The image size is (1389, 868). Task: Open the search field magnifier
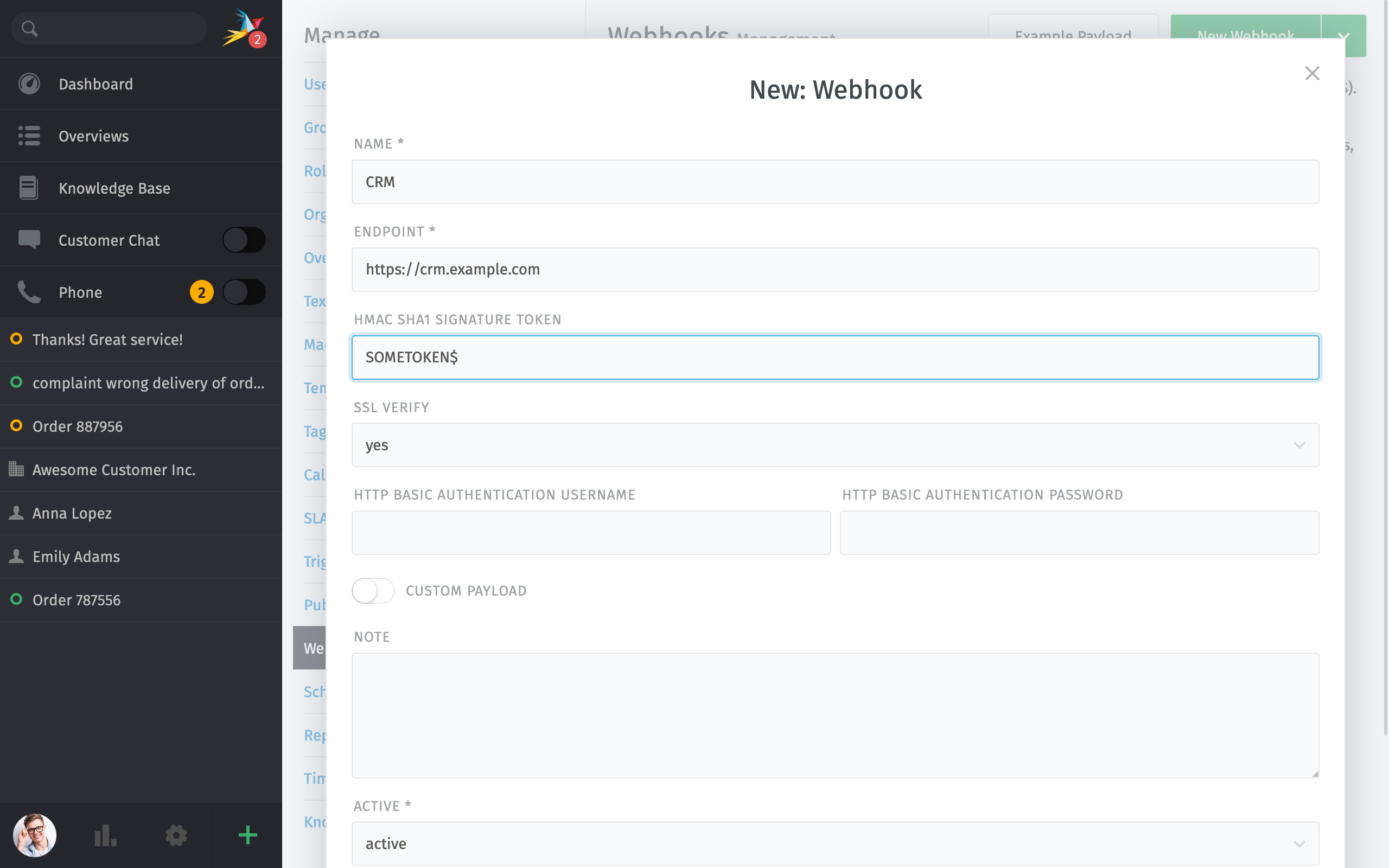click(x=30, y=28)
